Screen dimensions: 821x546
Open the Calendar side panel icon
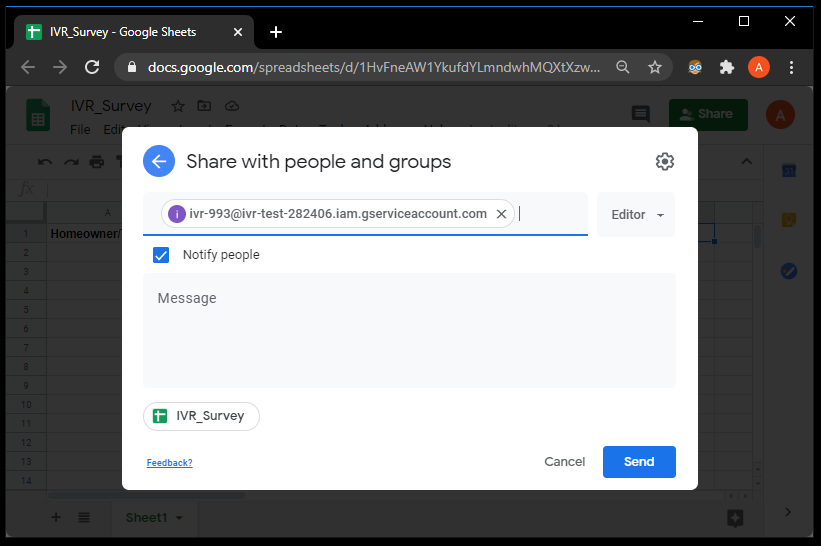click(x=789, y=170)
